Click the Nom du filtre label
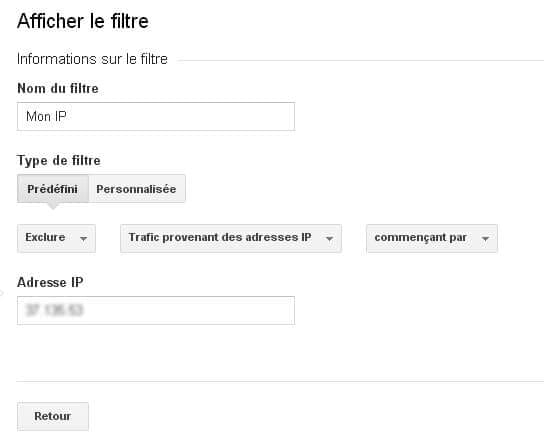544x442 pixels. coord(58,88)
